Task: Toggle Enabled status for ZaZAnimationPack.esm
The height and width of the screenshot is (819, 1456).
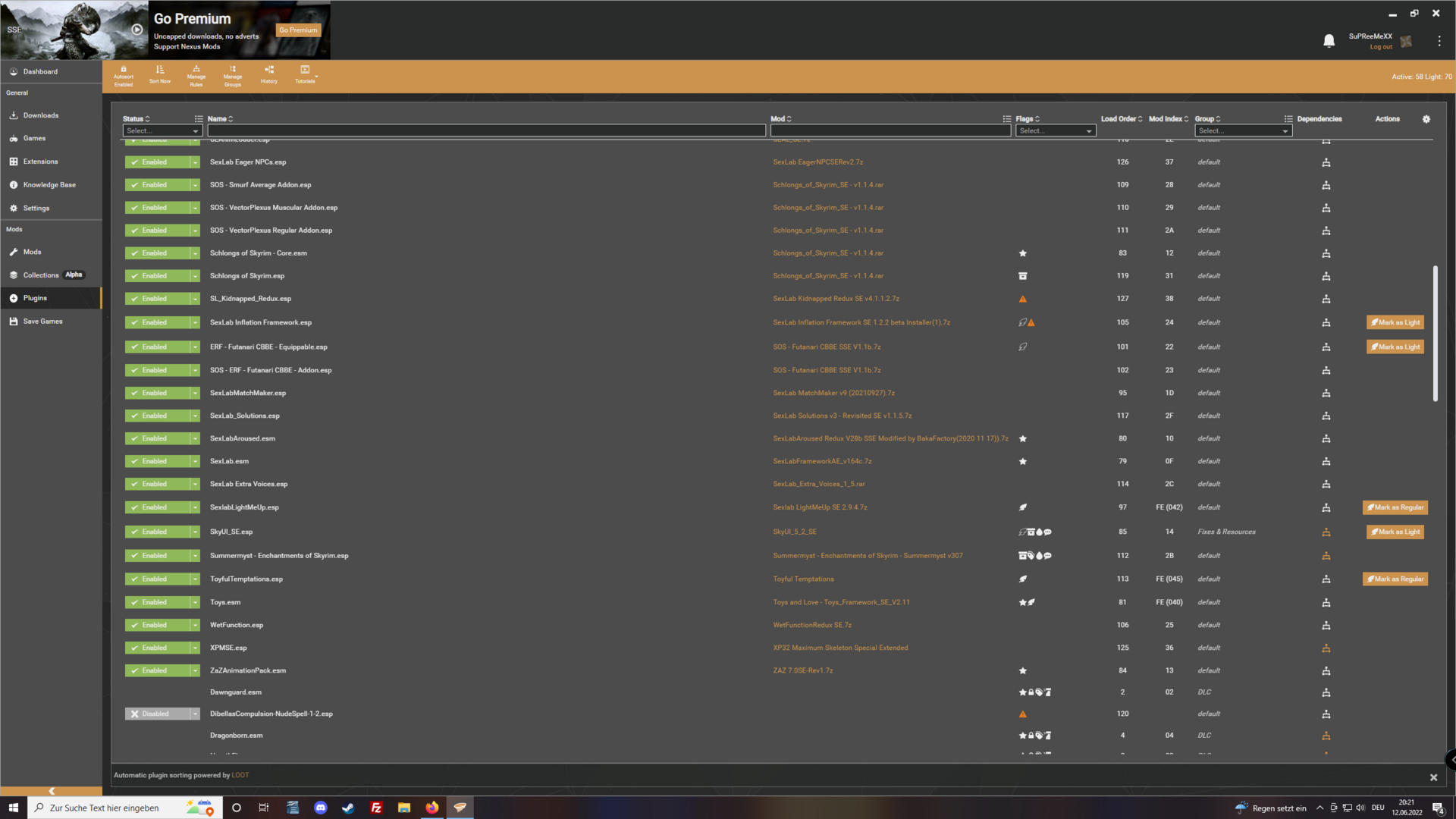Action: tap(157, 671)
